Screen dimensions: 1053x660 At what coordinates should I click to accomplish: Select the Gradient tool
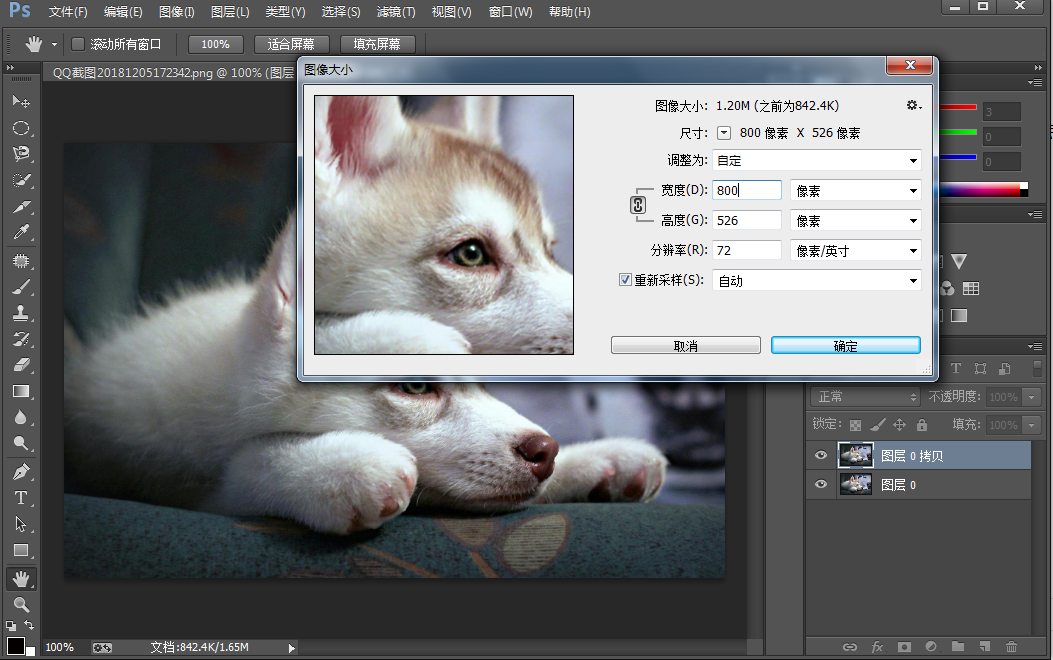(21, 391)
